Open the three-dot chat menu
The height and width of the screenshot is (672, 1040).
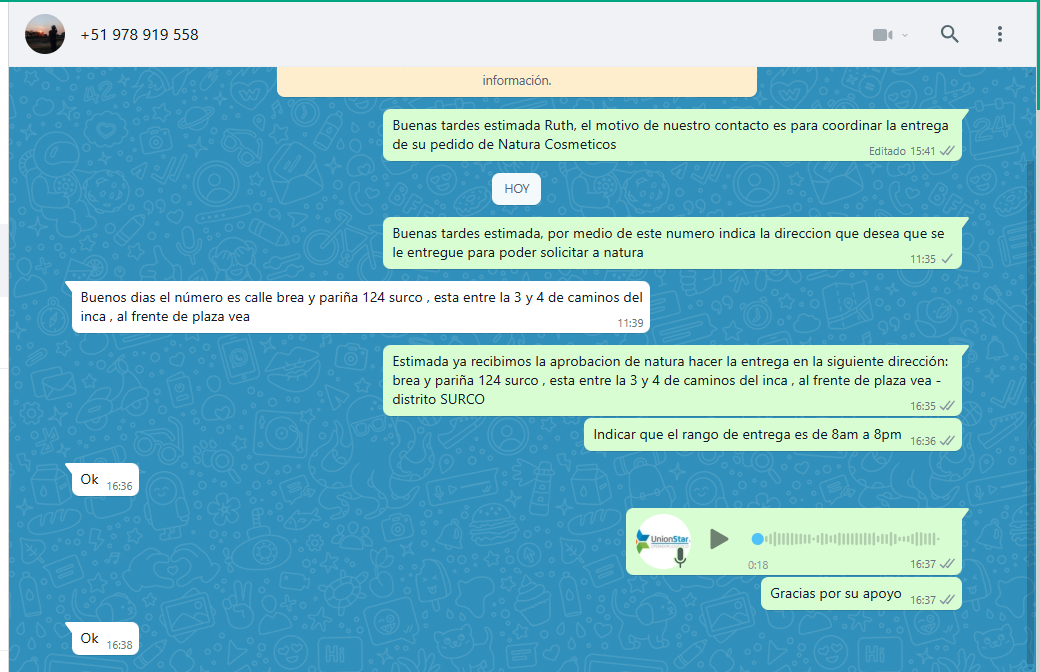coord(999,35)
